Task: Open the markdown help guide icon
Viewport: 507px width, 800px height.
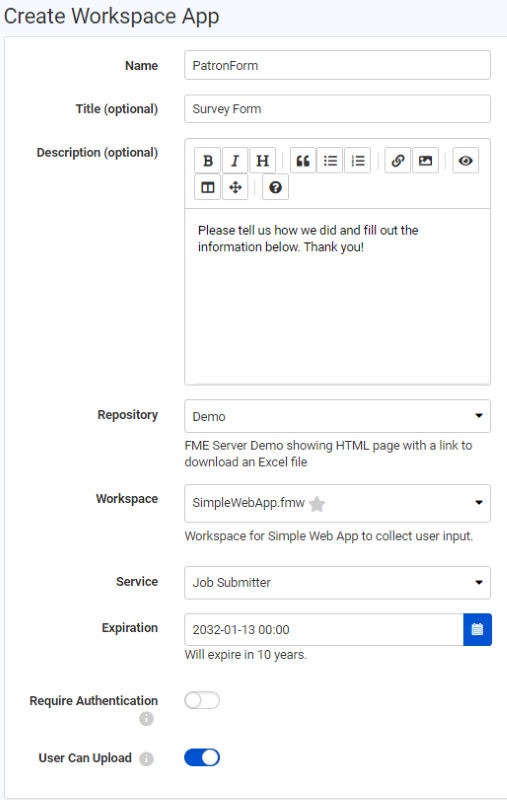Action: coord(275,187)
